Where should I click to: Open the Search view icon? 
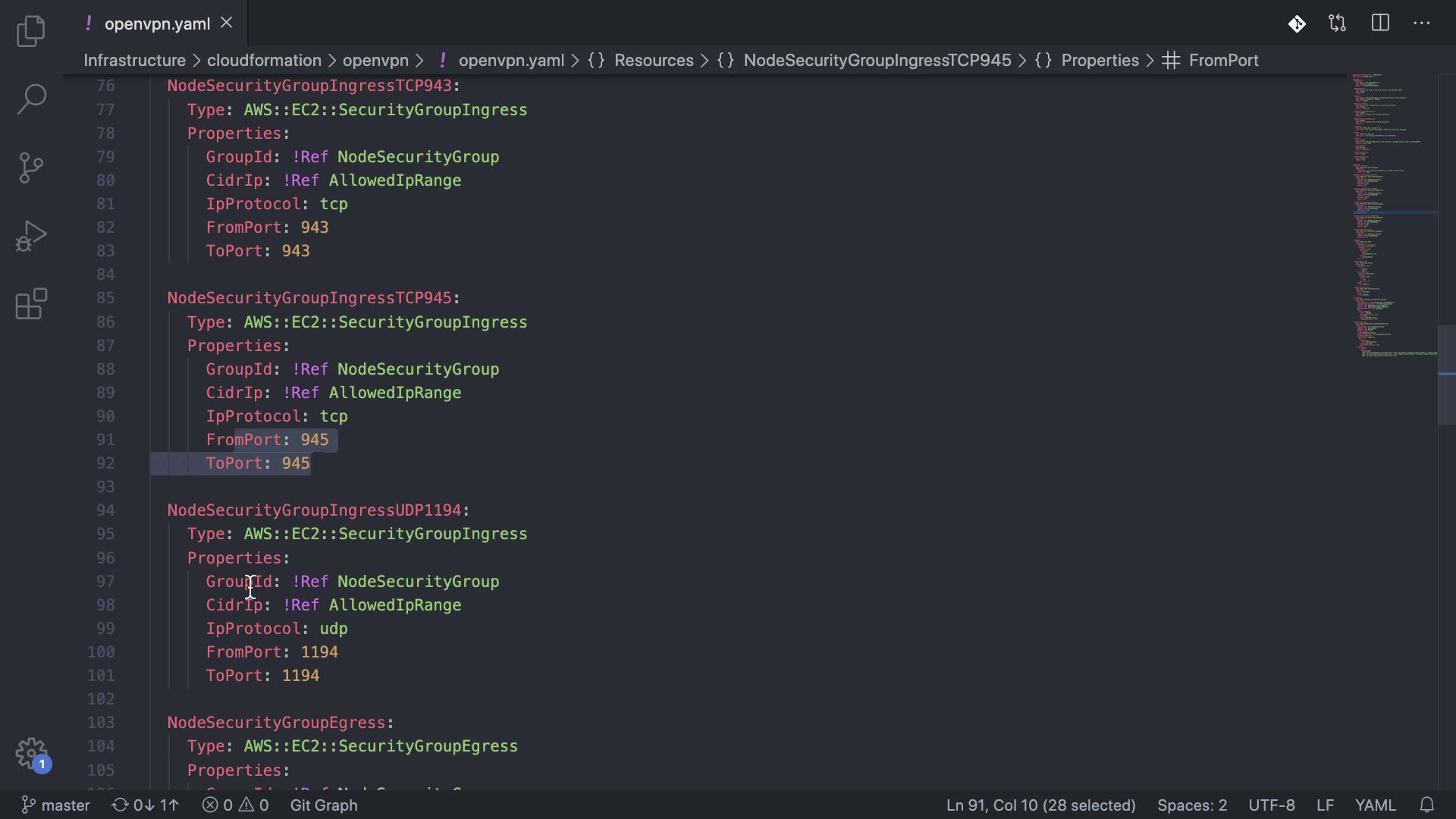pos(31,99)
